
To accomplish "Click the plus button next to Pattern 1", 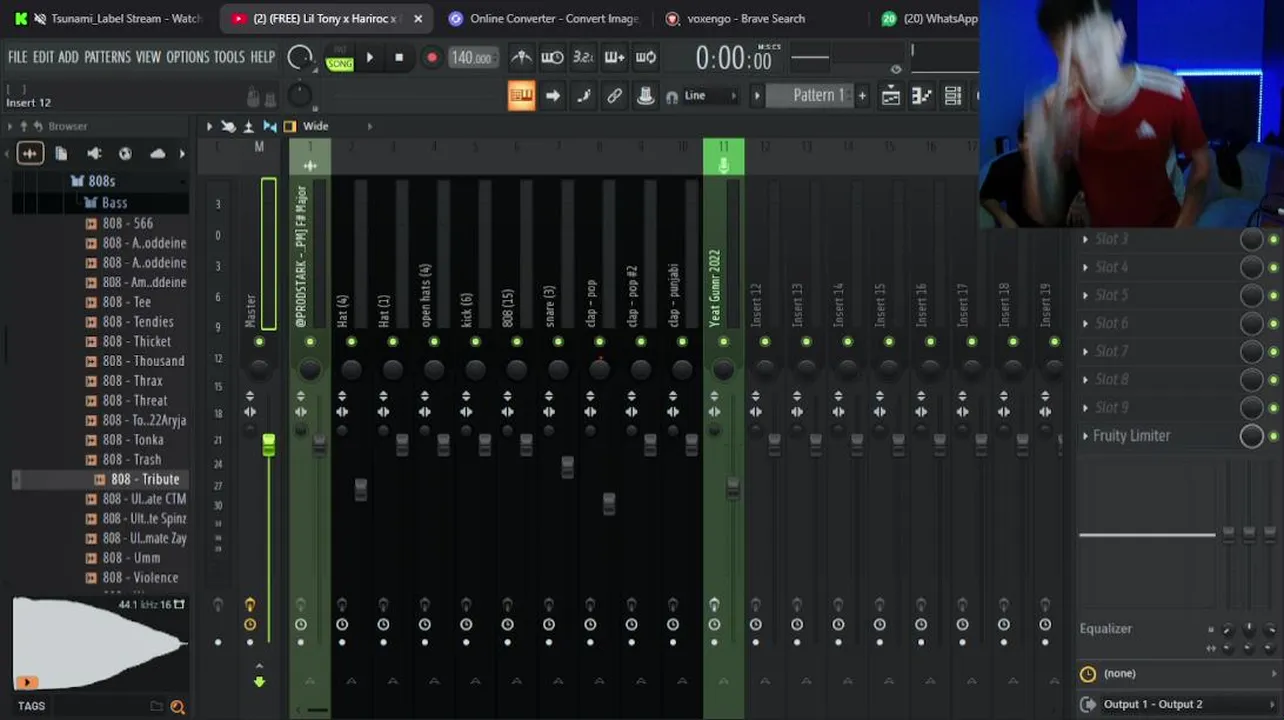I will pos(862,95).
